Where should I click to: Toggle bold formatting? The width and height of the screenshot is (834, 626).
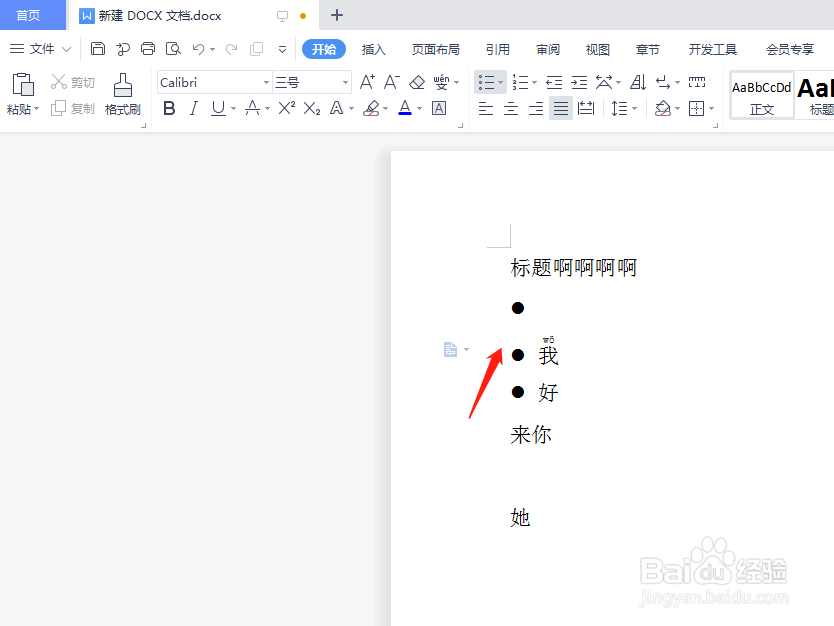[x=168, y=108]
